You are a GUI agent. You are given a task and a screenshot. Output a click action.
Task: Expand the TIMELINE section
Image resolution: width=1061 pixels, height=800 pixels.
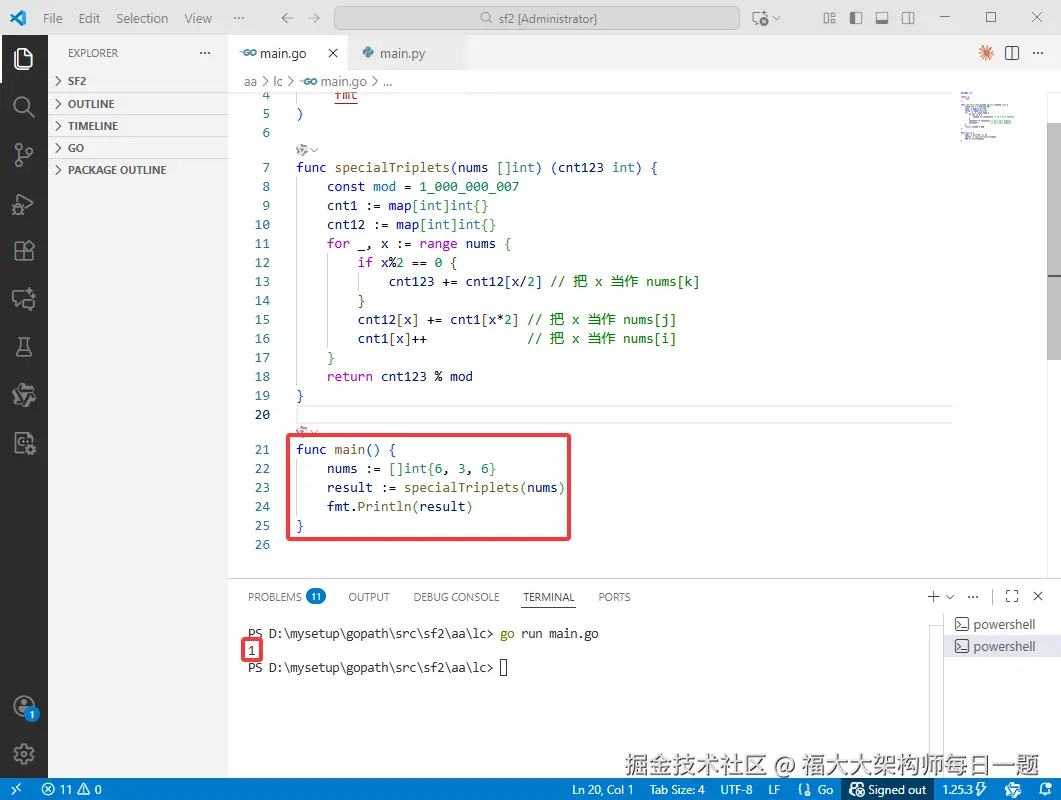point(138,126)
